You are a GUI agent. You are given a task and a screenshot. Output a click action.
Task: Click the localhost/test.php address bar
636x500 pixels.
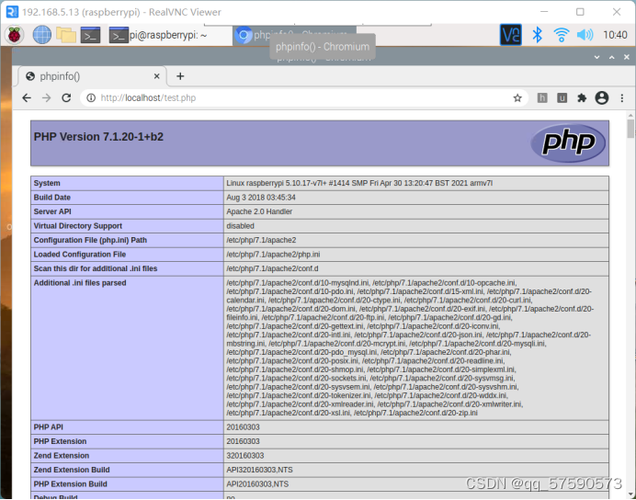304,98
